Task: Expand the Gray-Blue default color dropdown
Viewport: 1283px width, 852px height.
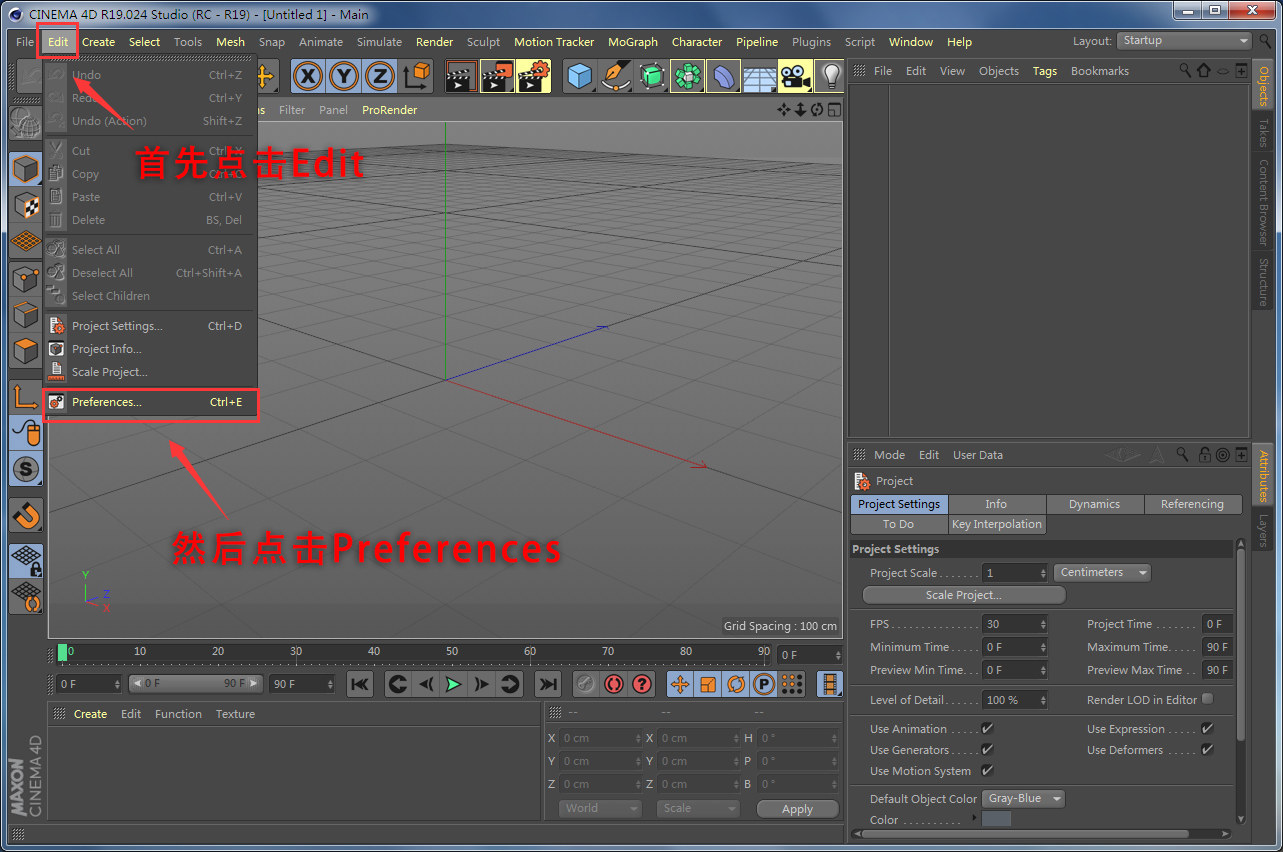Action: pyautogui.click(x=1024, y=798)
